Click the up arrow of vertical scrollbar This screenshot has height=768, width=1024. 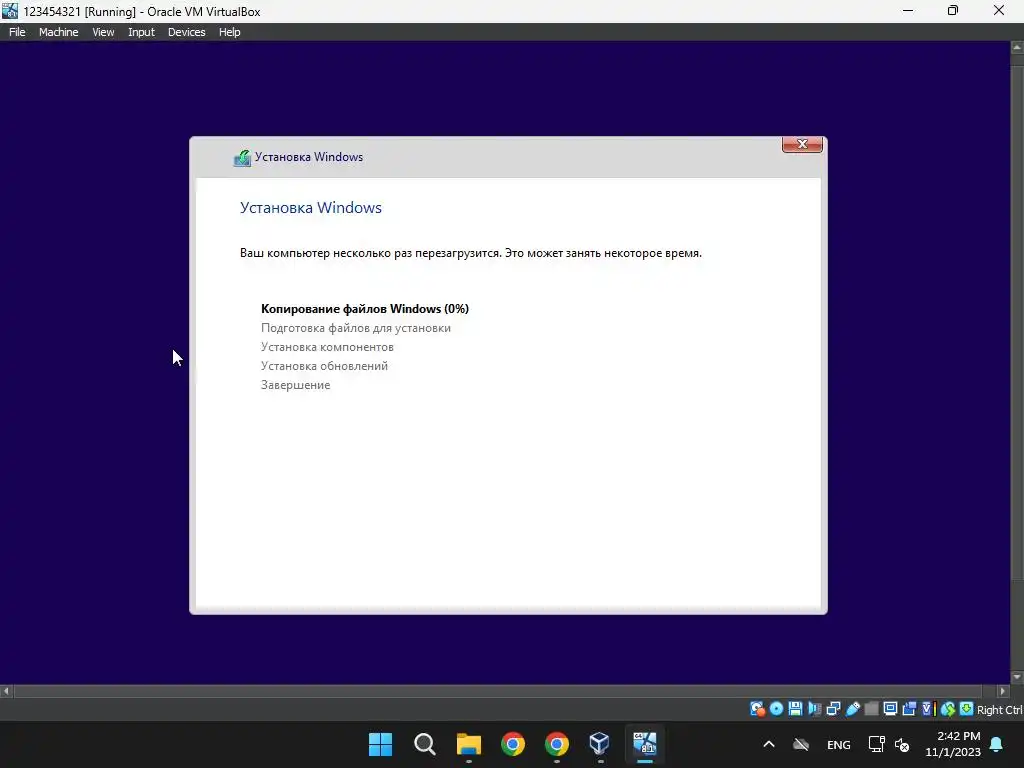click(1017, 48)
